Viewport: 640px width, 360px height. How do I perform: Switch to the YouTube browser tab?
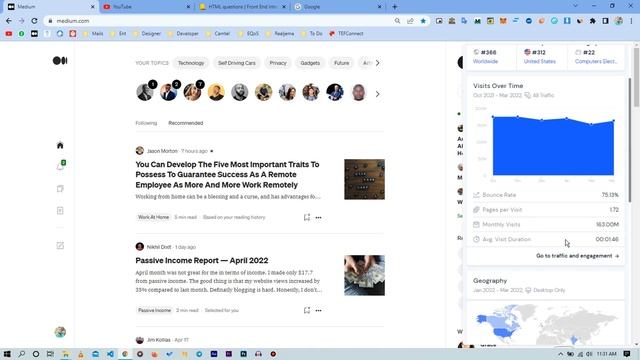pyautogui.click(x=146, y=7)
